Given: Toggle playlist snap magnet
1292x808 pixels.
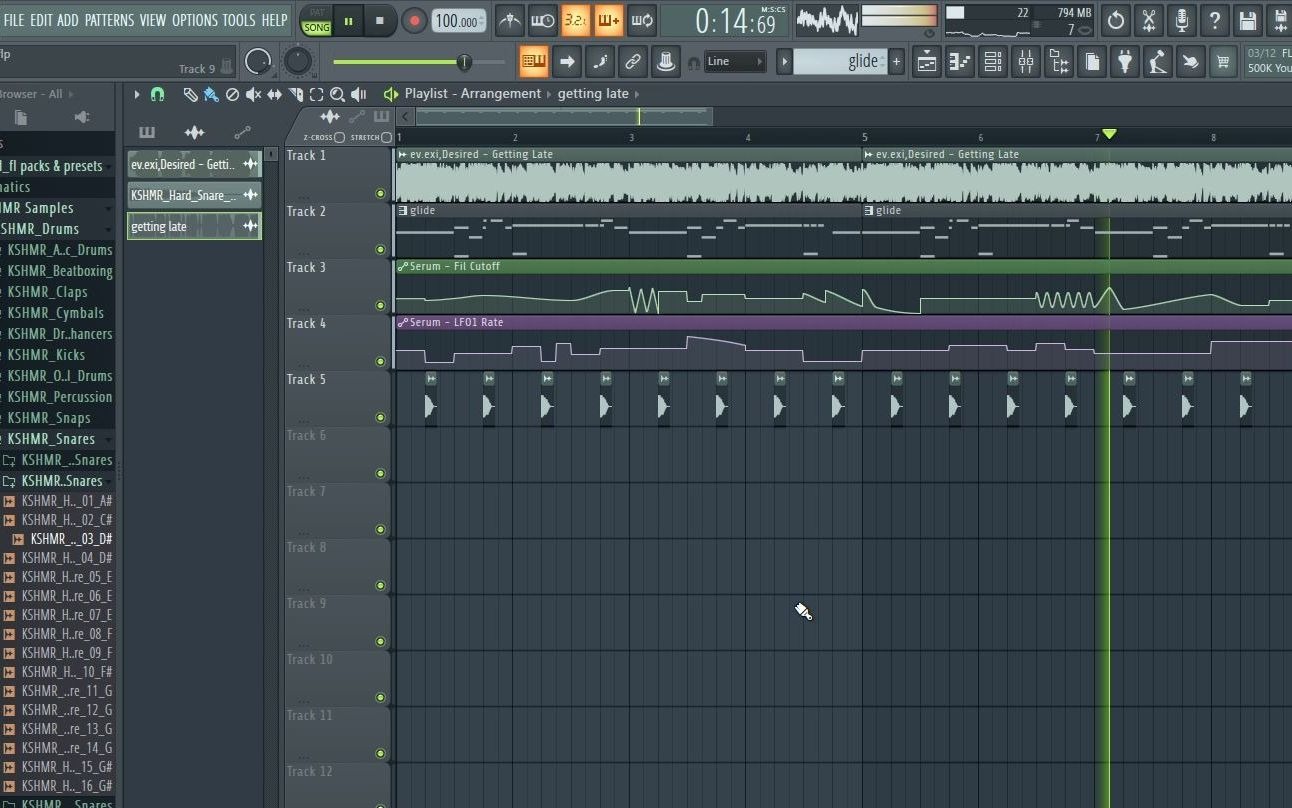Looking at the screenshot, I should (157, 94).
